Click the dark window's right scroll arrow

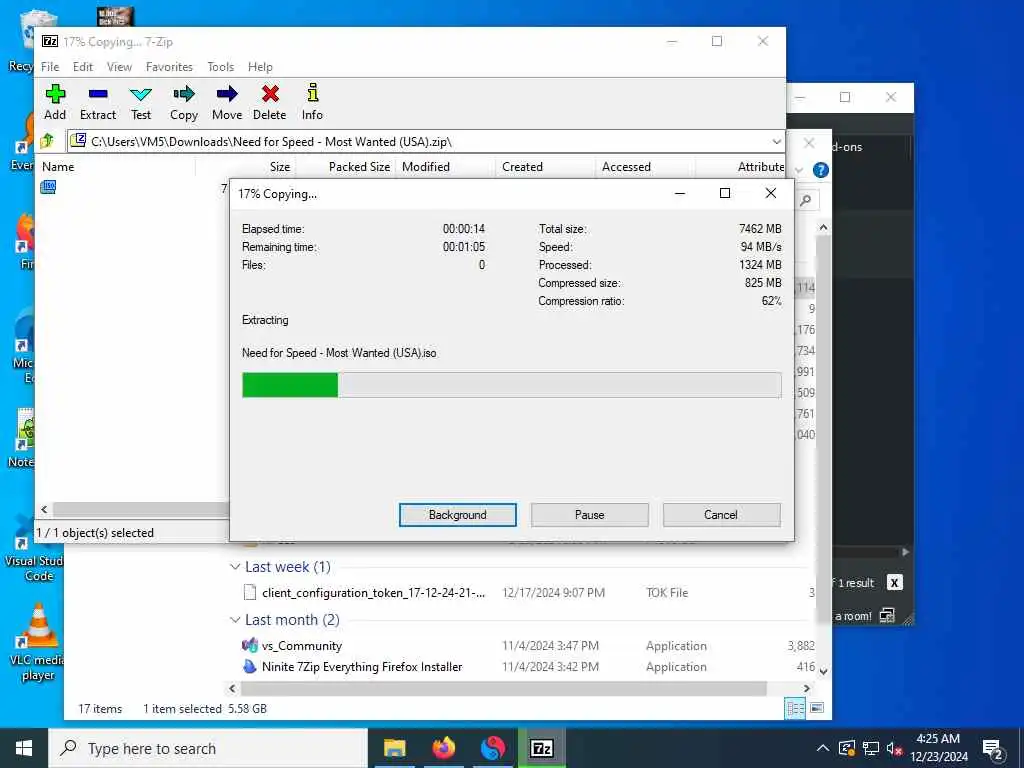pyautogui.click(x=905, y=552)
